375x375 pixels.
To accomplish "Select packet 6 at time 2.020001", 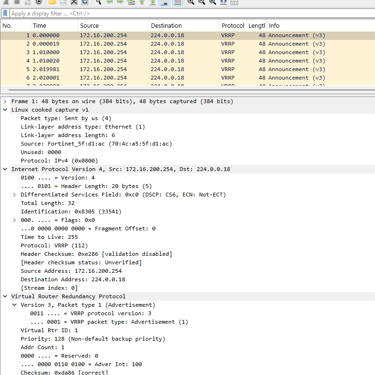I will (187, 78).
